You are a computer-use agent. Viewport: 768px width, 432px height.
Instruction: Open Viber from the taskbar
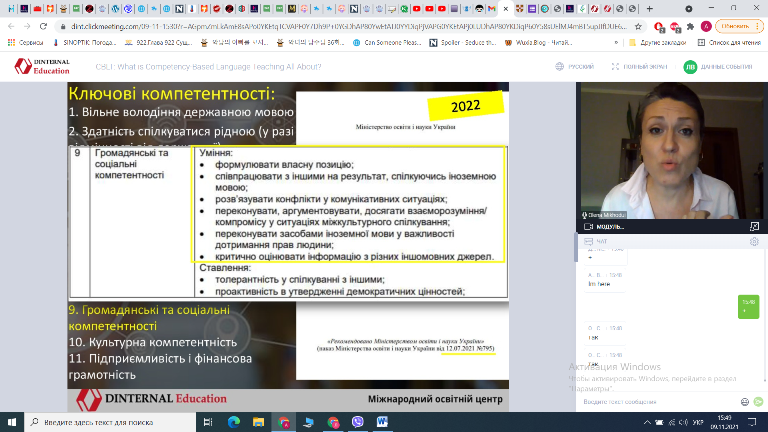(358, 422)
